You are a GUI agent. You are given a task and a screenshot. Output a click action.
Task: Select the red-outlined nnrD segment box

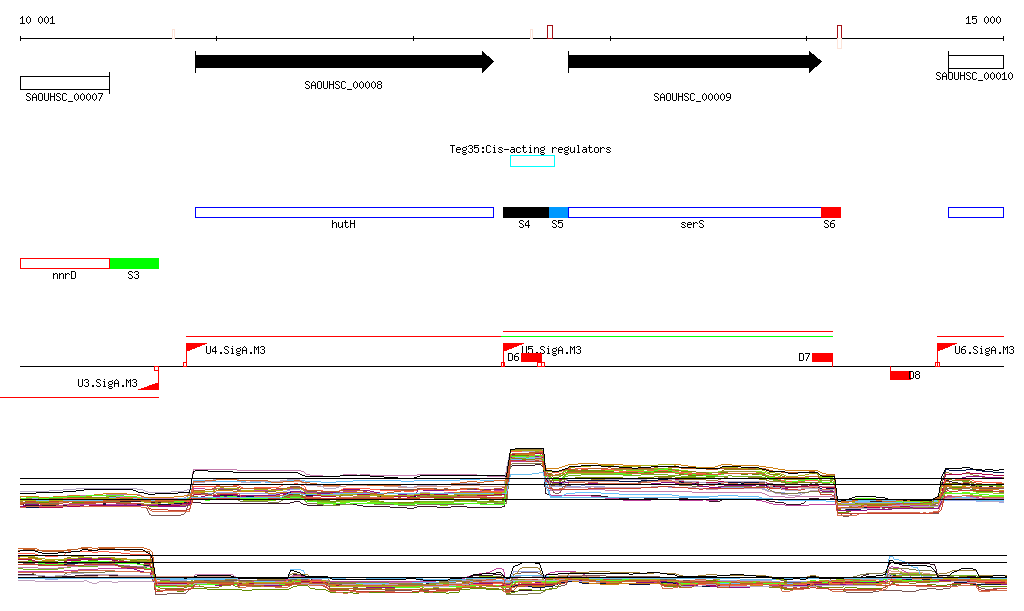tap(64, 263)
